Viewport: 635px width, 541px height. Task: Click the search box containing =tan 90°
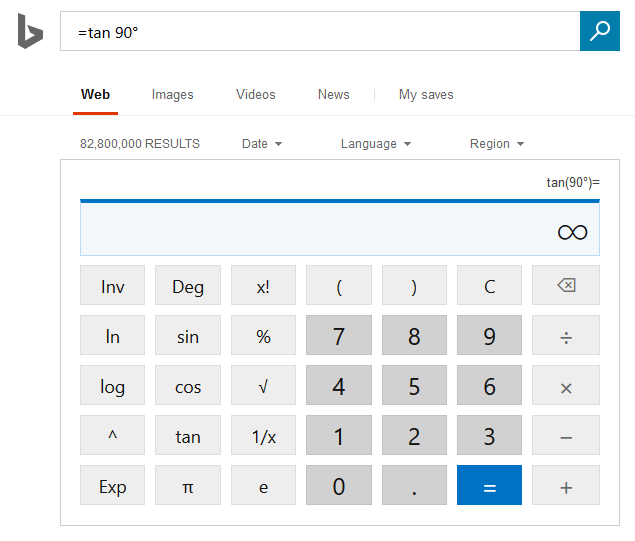(x=320, y=32)
